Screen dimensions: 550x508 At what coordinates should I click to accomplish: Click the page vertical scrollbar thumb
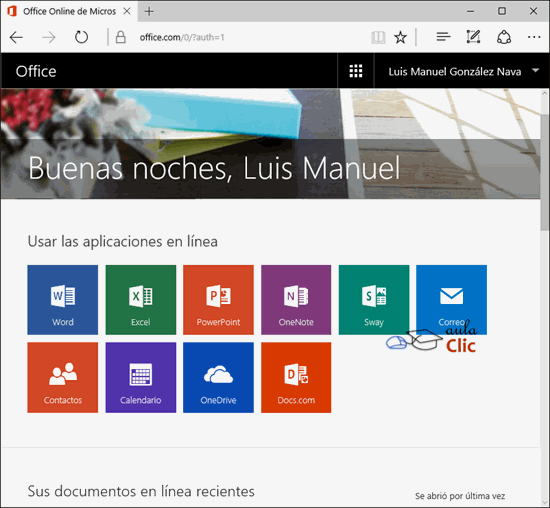[545, 172]
